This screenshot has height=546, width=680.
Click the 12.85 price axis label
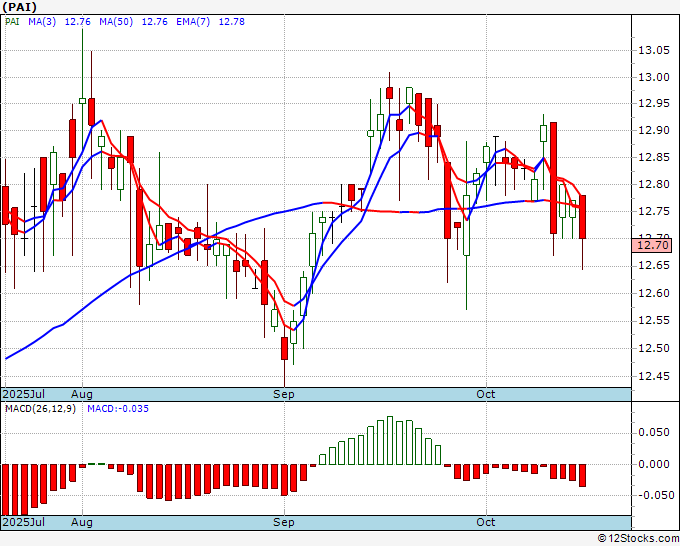pos(654,157)
